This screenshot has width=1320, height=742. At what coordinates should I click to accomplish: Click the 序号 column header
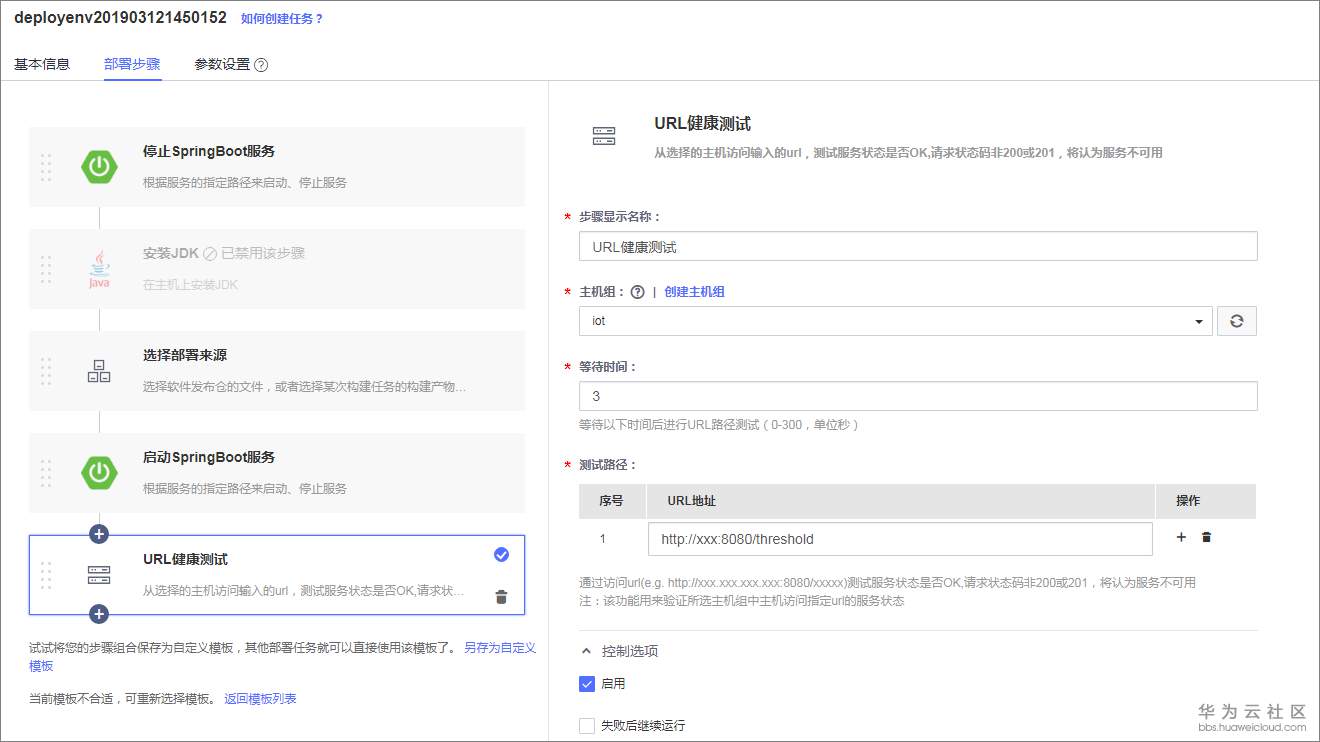tap(611, 501)
